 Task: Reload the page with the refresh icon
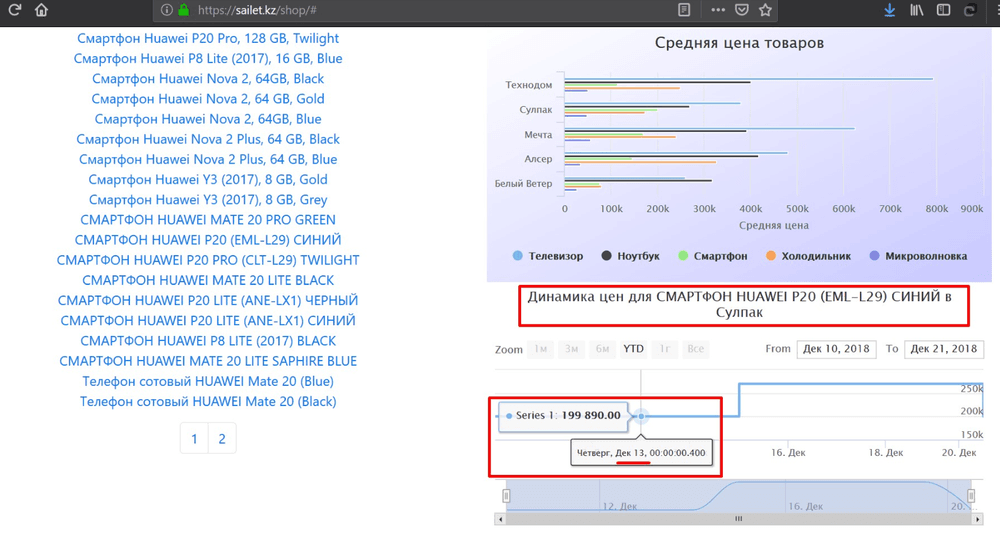(15, 10)
